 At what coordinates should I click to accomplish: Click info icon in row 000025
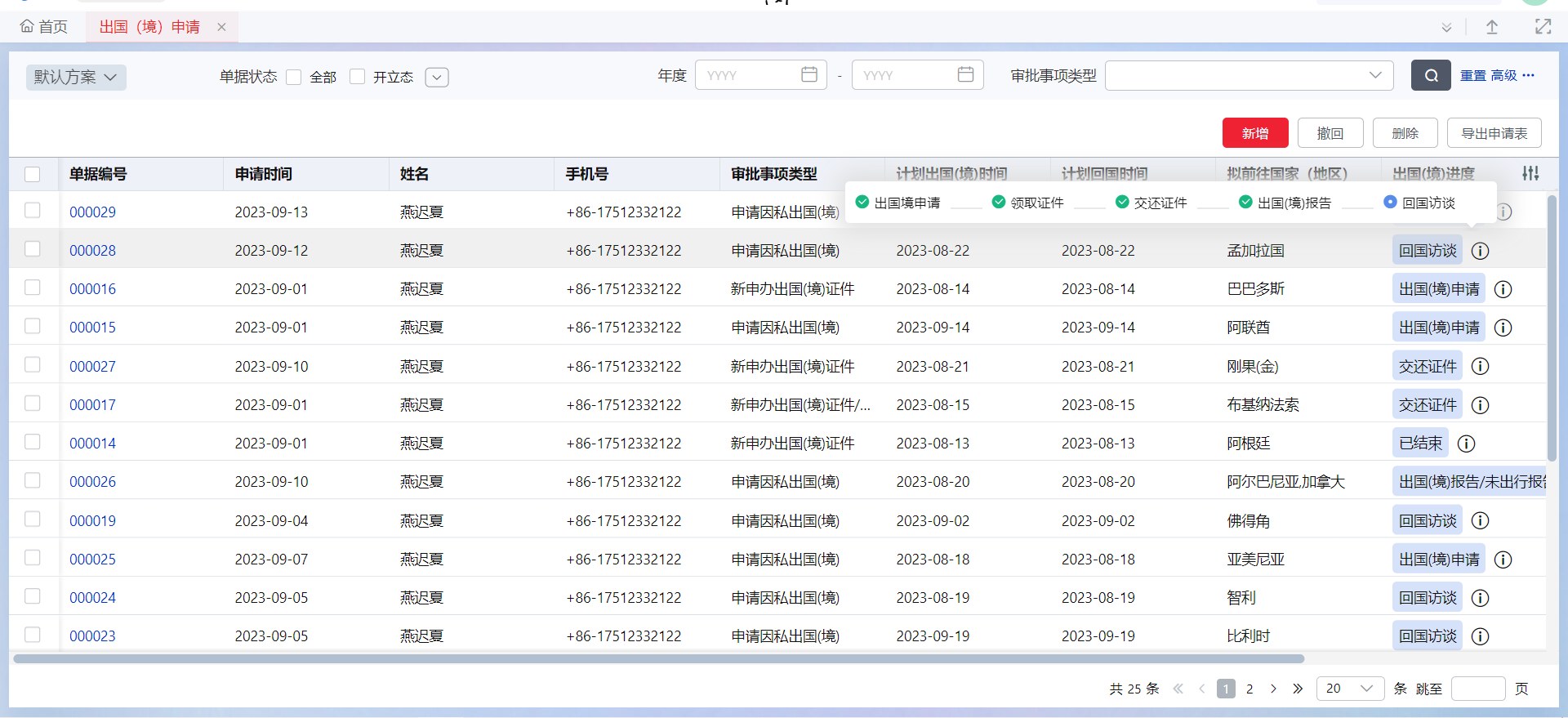[1503, 560]
